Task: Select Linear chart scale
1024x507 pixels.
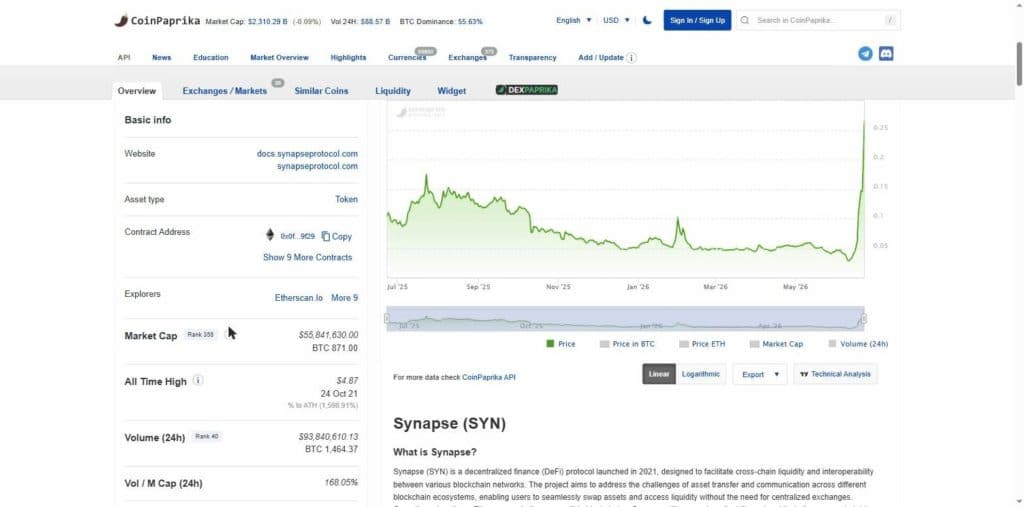Action: [659, 374]
